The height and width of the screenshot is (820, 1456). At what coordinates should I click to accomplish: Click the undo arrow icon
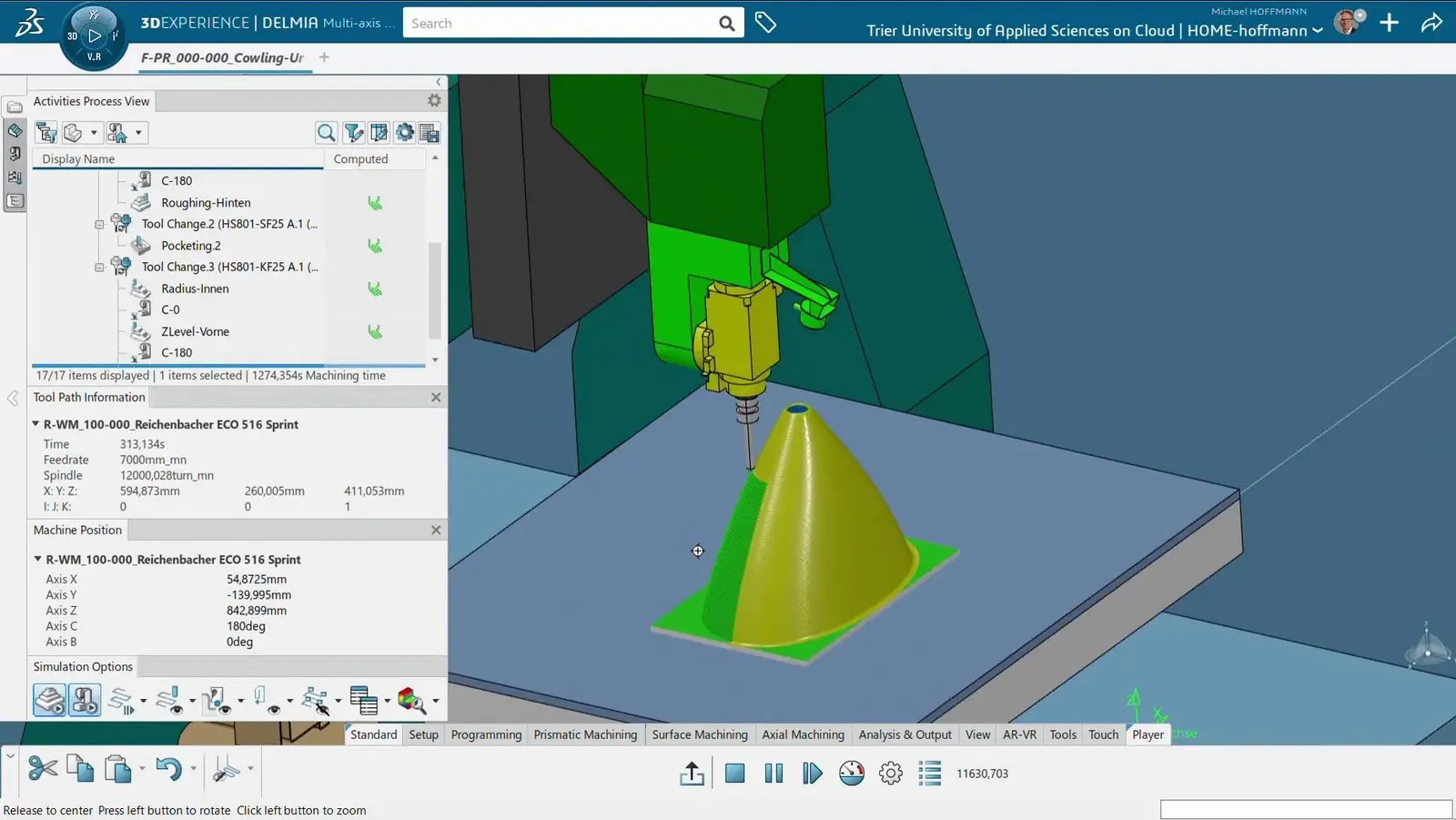click(168, 770)
